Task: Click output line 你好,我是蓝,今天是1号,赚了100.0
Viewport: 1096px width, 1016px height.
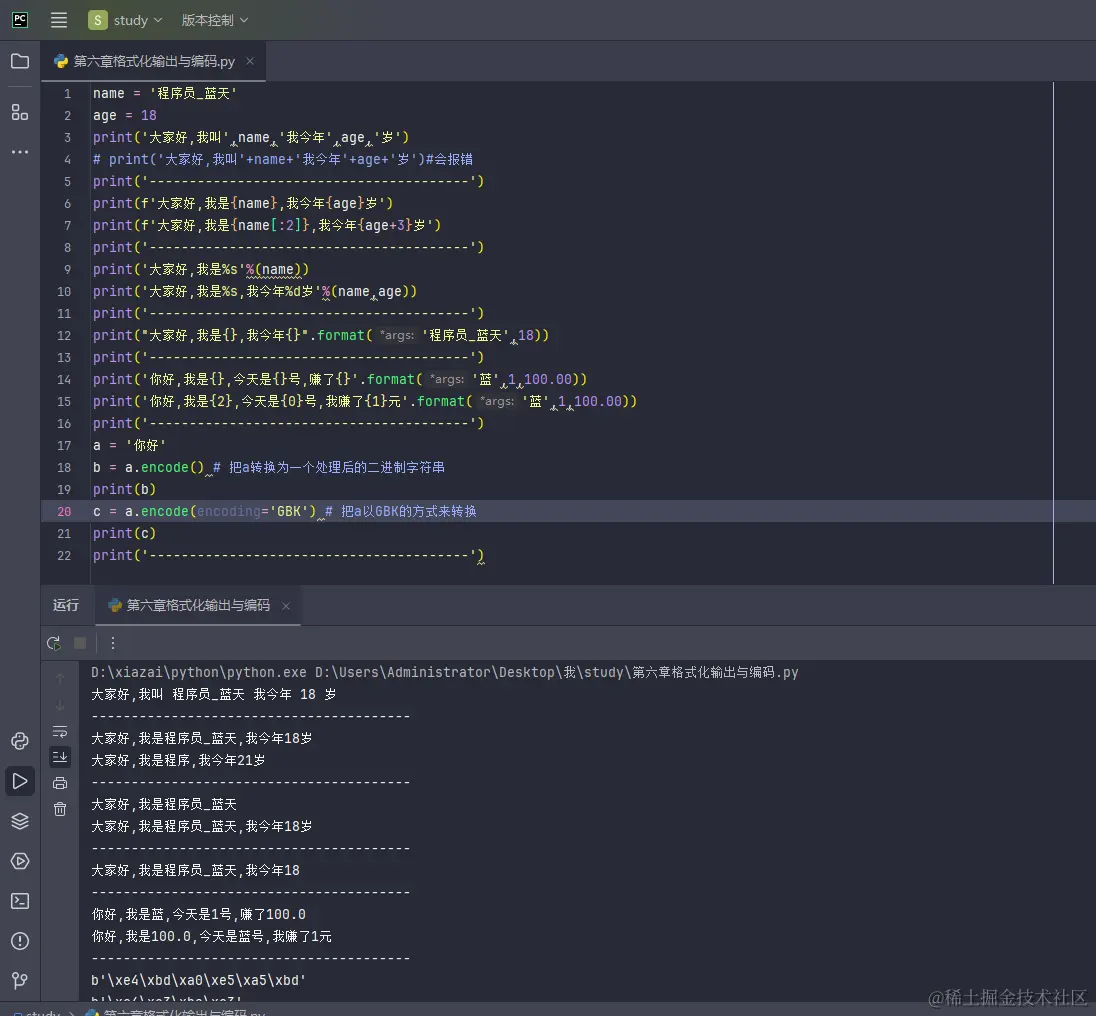Action: tap(199, 915)
